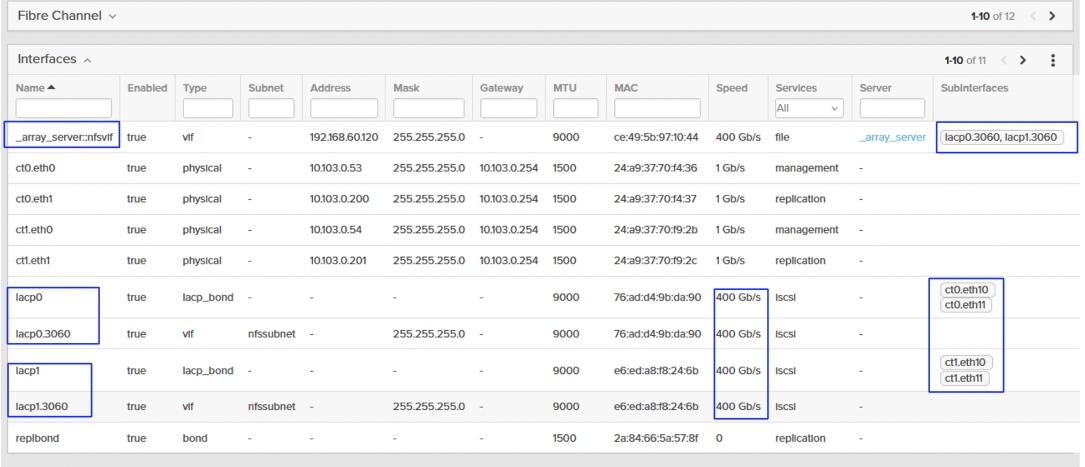Focus the Gateway filter field
Screen dimensions: 1085x467
(509, 108)
